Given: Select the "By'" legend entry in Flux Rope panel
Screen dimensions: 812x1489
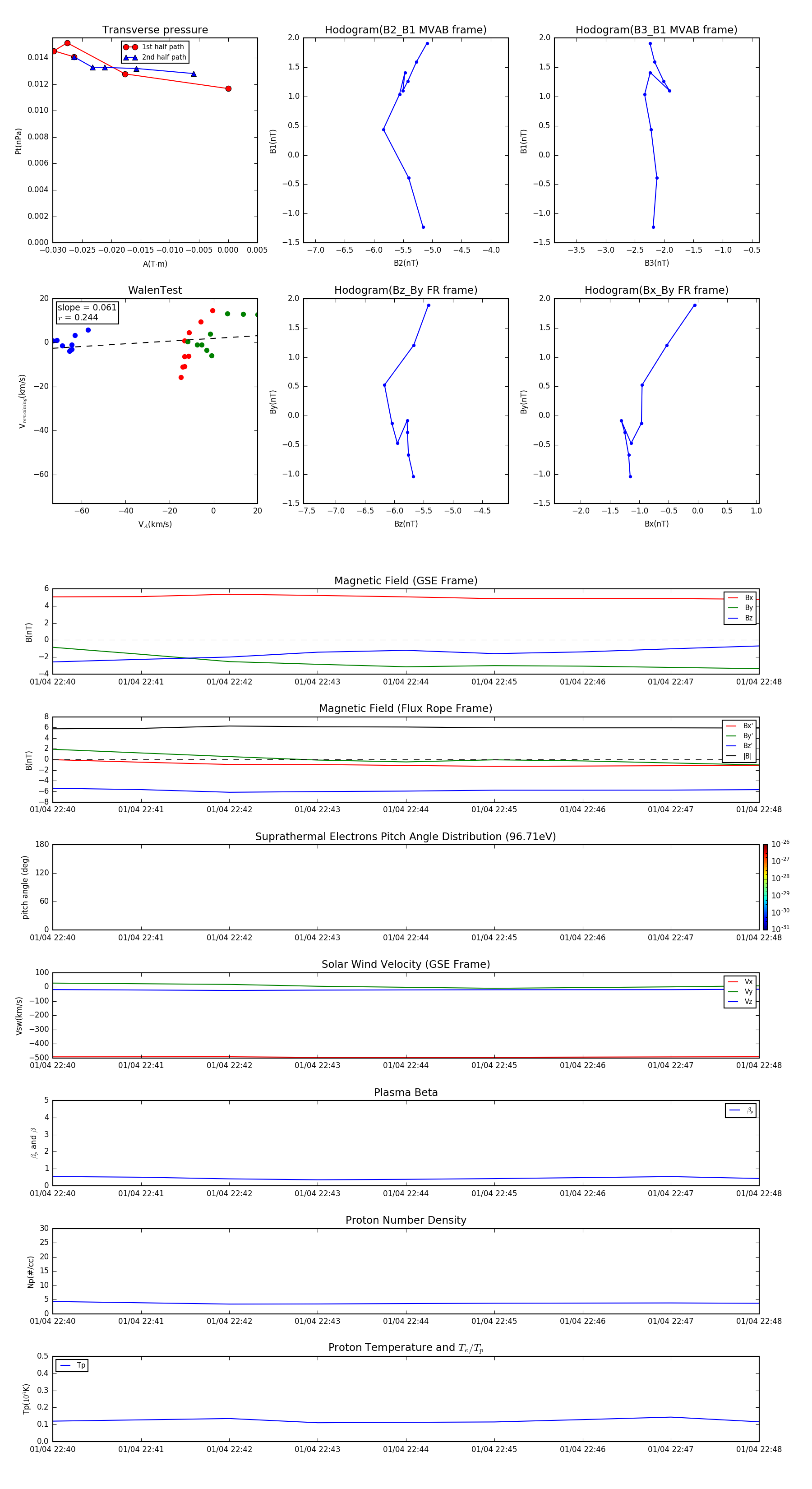Looking at the screenshot, I should coord(739,736).
